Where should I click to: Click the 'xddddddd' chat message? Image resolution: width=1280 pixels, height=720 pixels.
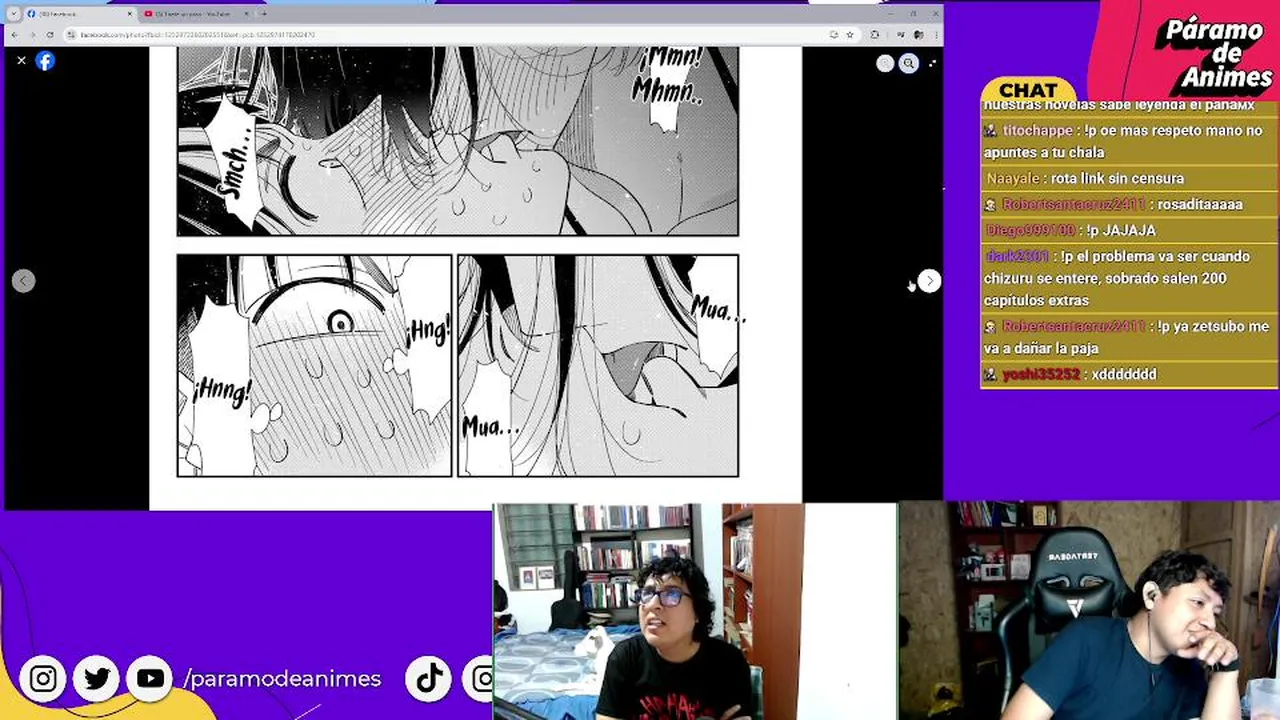(x=1124, y=374)
